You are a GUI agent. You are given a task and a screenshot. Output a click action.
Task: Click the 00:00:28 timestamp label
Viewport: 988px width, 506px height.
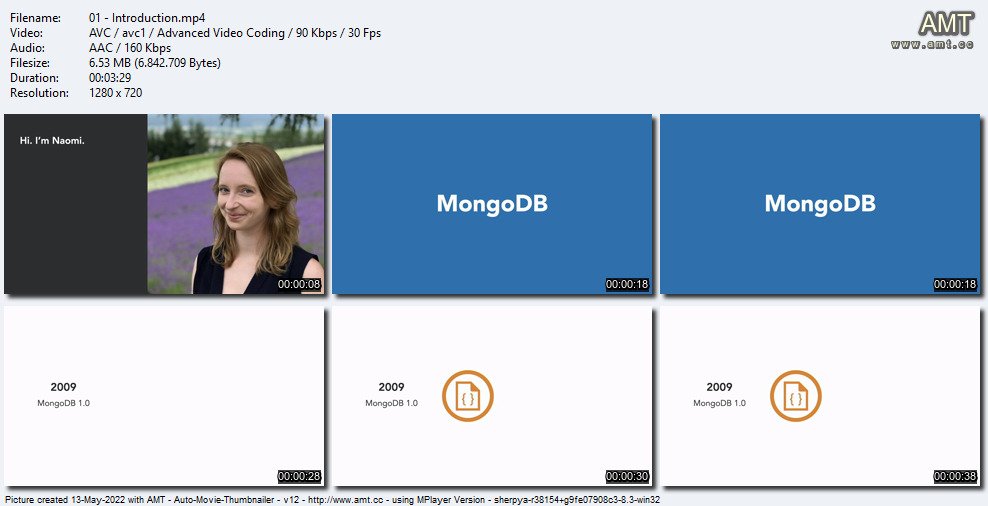point(299,476)
